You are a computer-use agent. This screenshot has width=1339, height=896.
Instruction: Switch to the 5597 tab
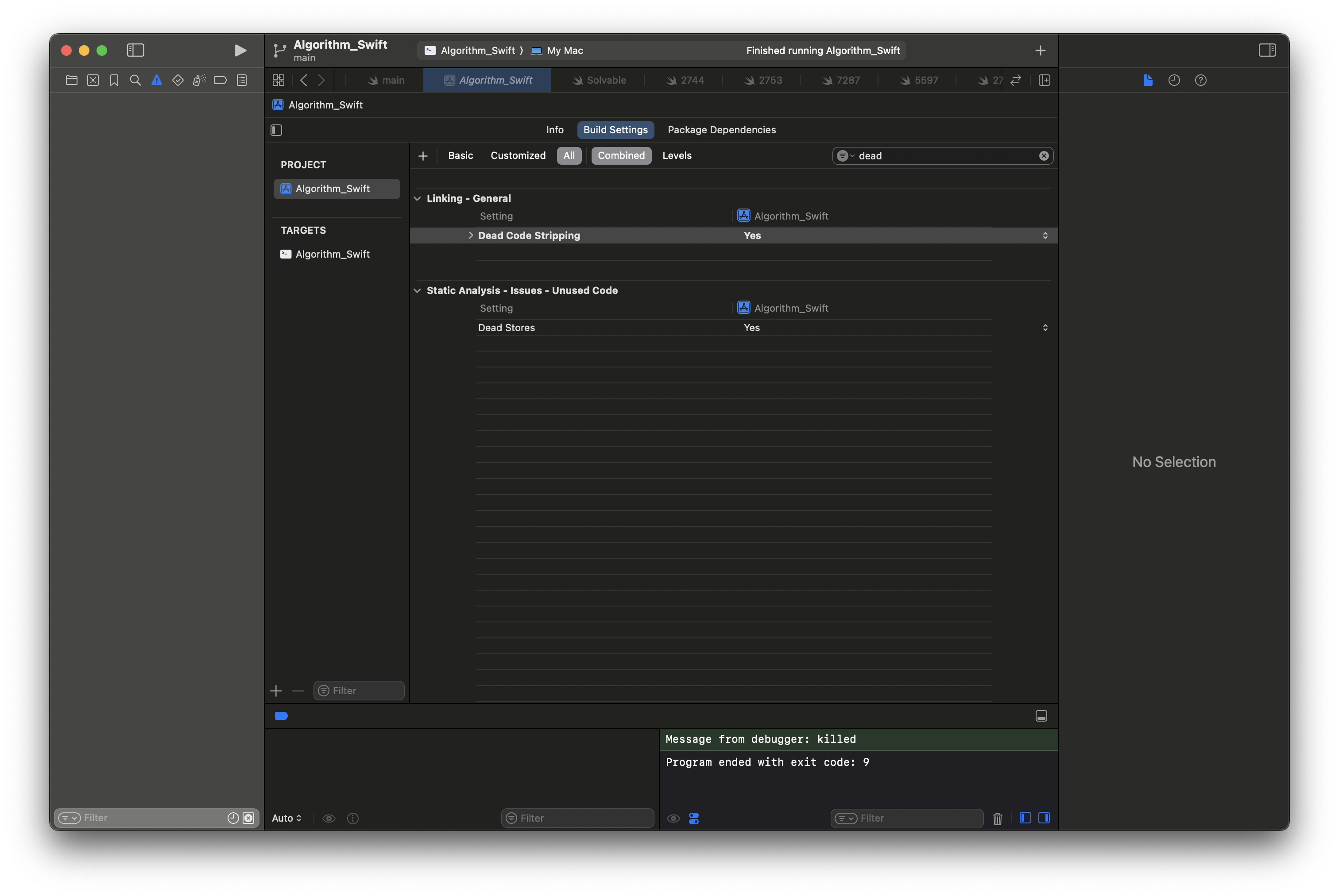[919, 81]
